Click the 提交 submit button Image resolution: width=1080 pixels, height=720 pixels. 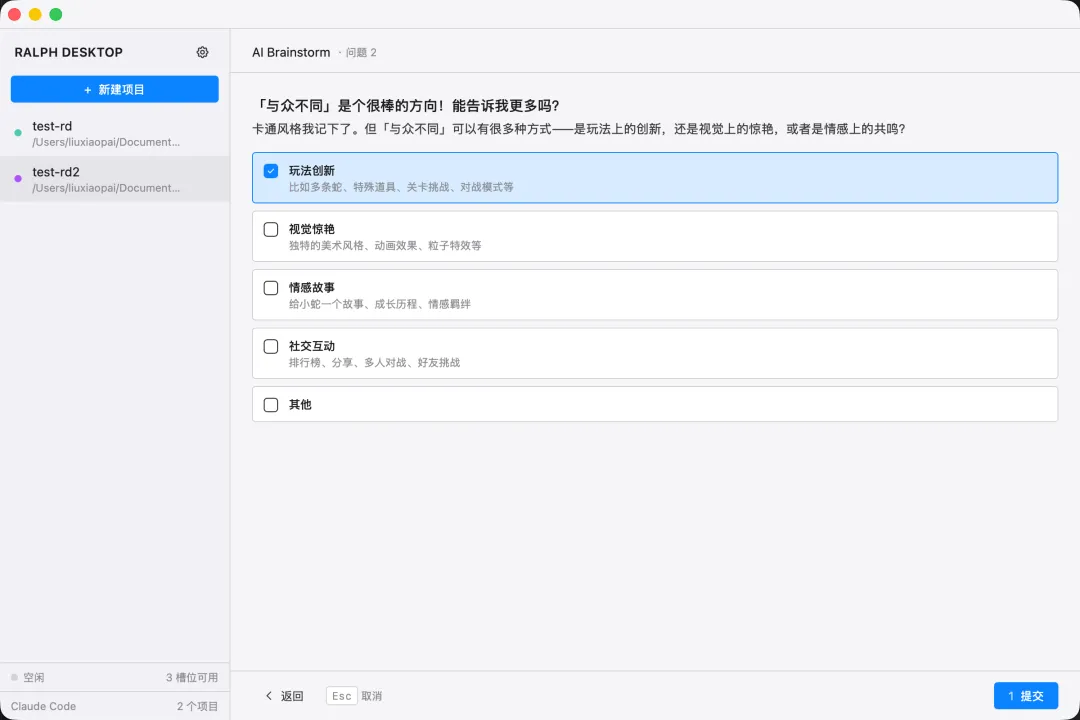point(1025,696)
